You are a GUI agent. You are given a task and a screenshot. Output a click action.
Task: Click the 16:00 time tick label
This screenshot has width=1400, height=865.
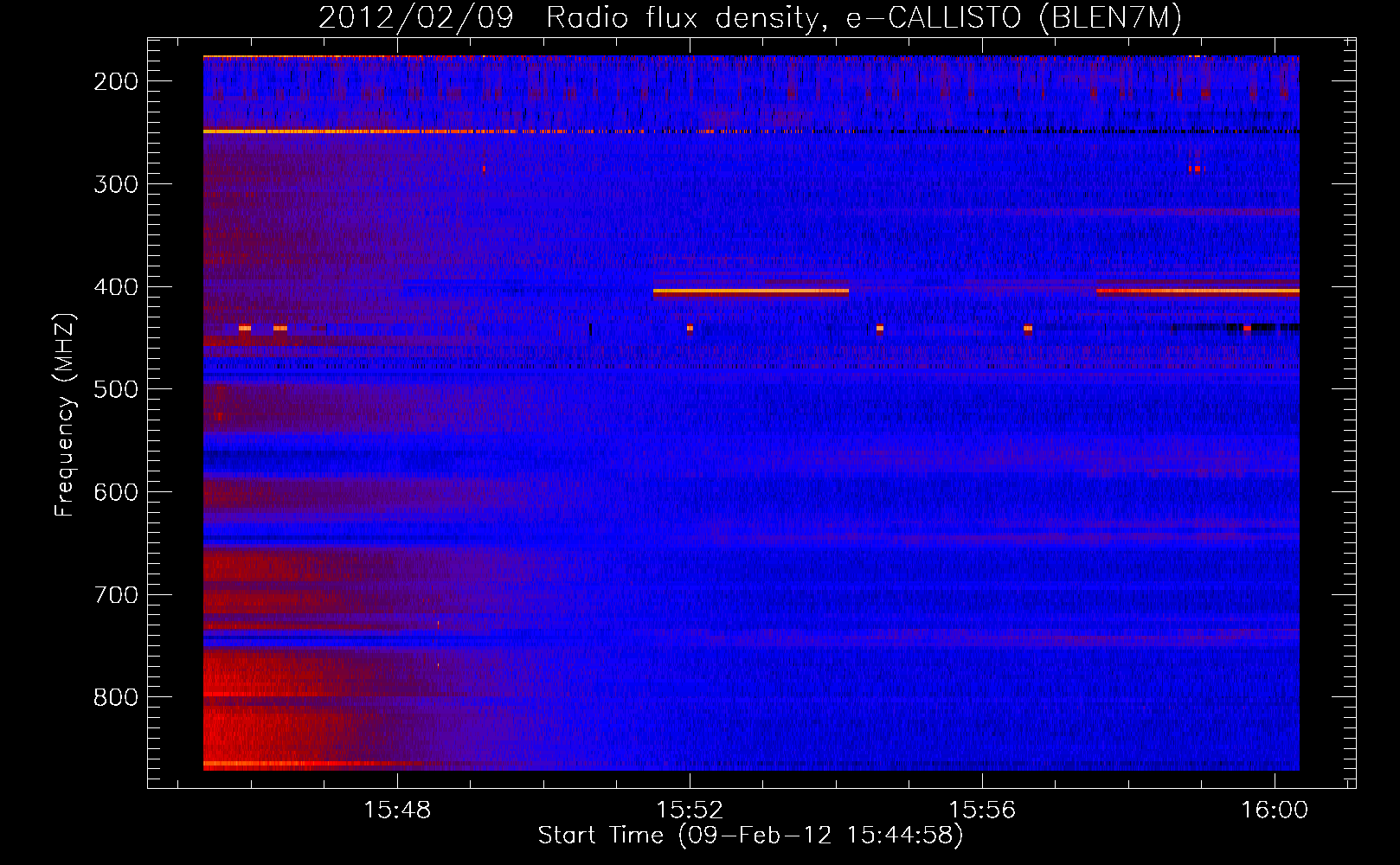[1275, 811]
